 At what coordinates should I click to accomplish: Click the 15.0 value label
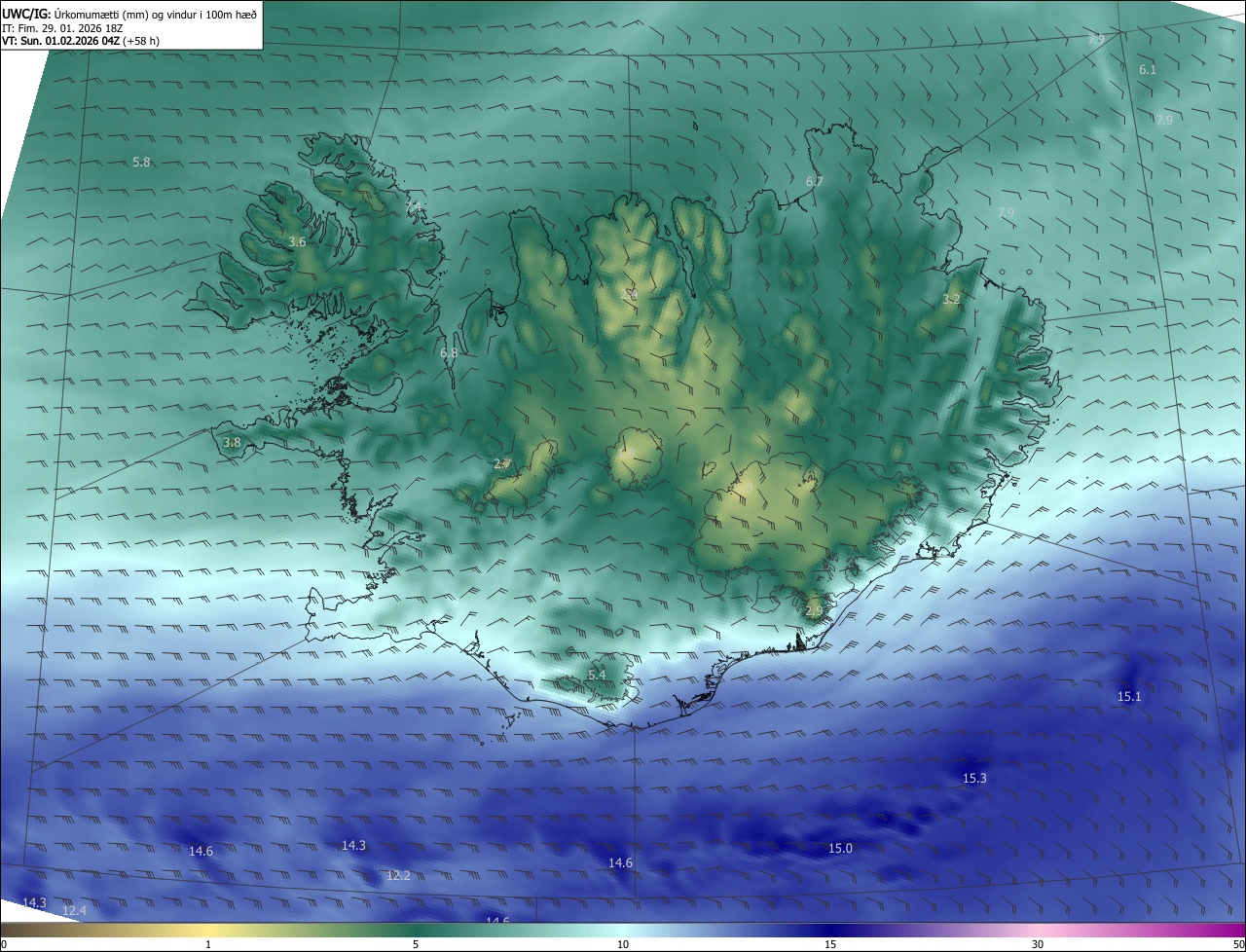pos(839,848)
